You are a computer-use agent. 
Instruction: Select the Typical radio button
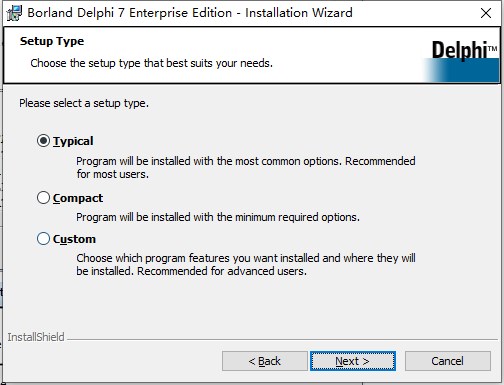(43, 141)
